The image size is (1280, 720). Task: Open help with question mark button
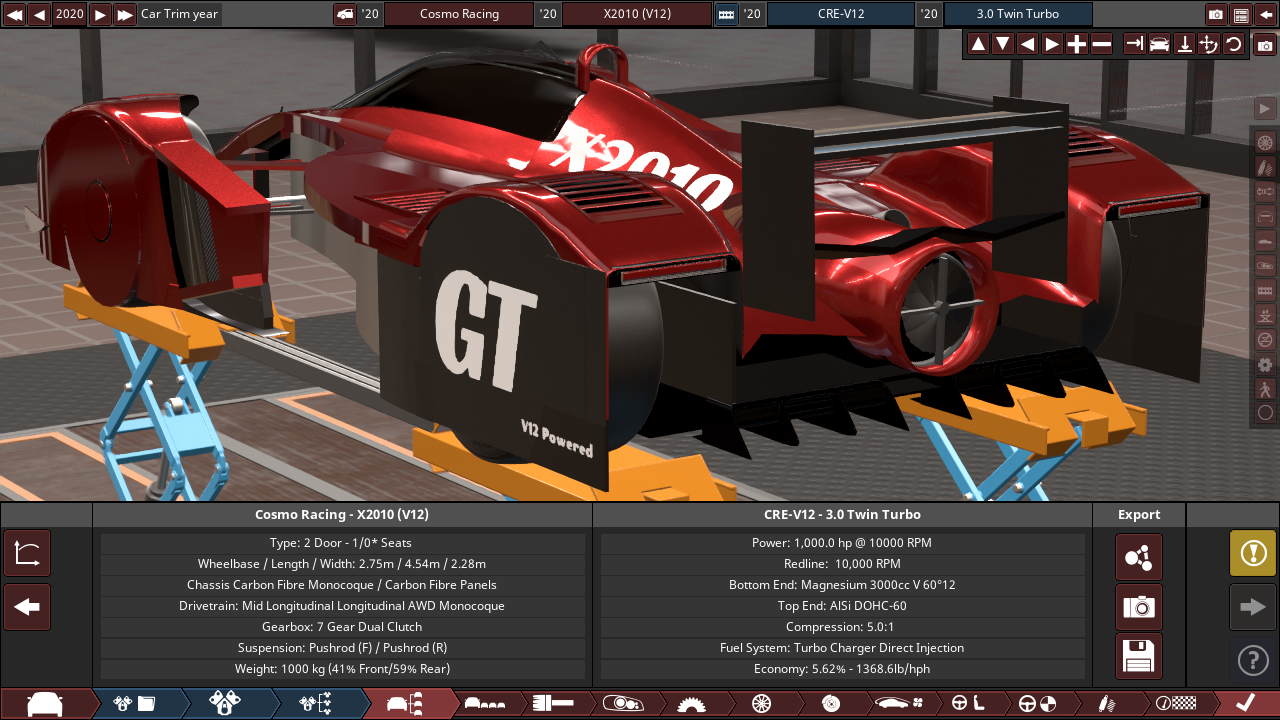(x=1253, y=660)
